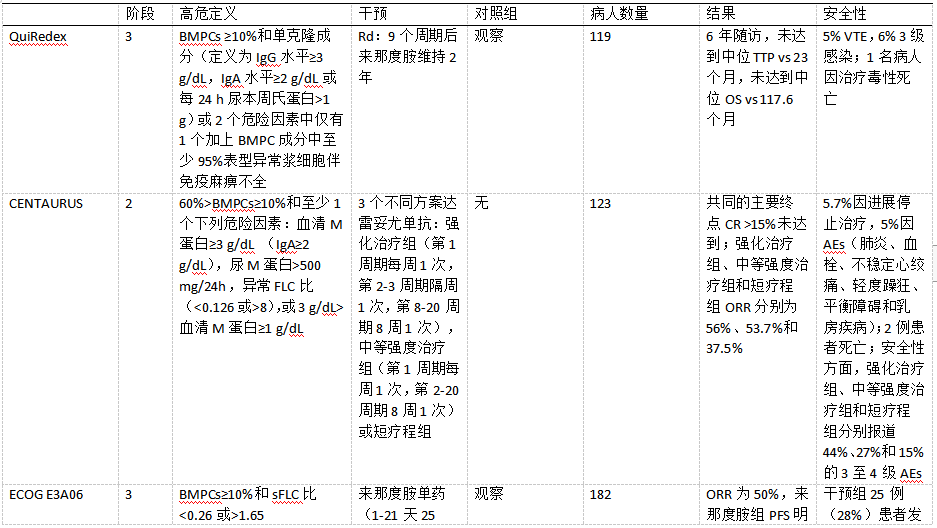Click the 3 个不同方案达雷妥尤单抗 intervention text

[409, 213]
